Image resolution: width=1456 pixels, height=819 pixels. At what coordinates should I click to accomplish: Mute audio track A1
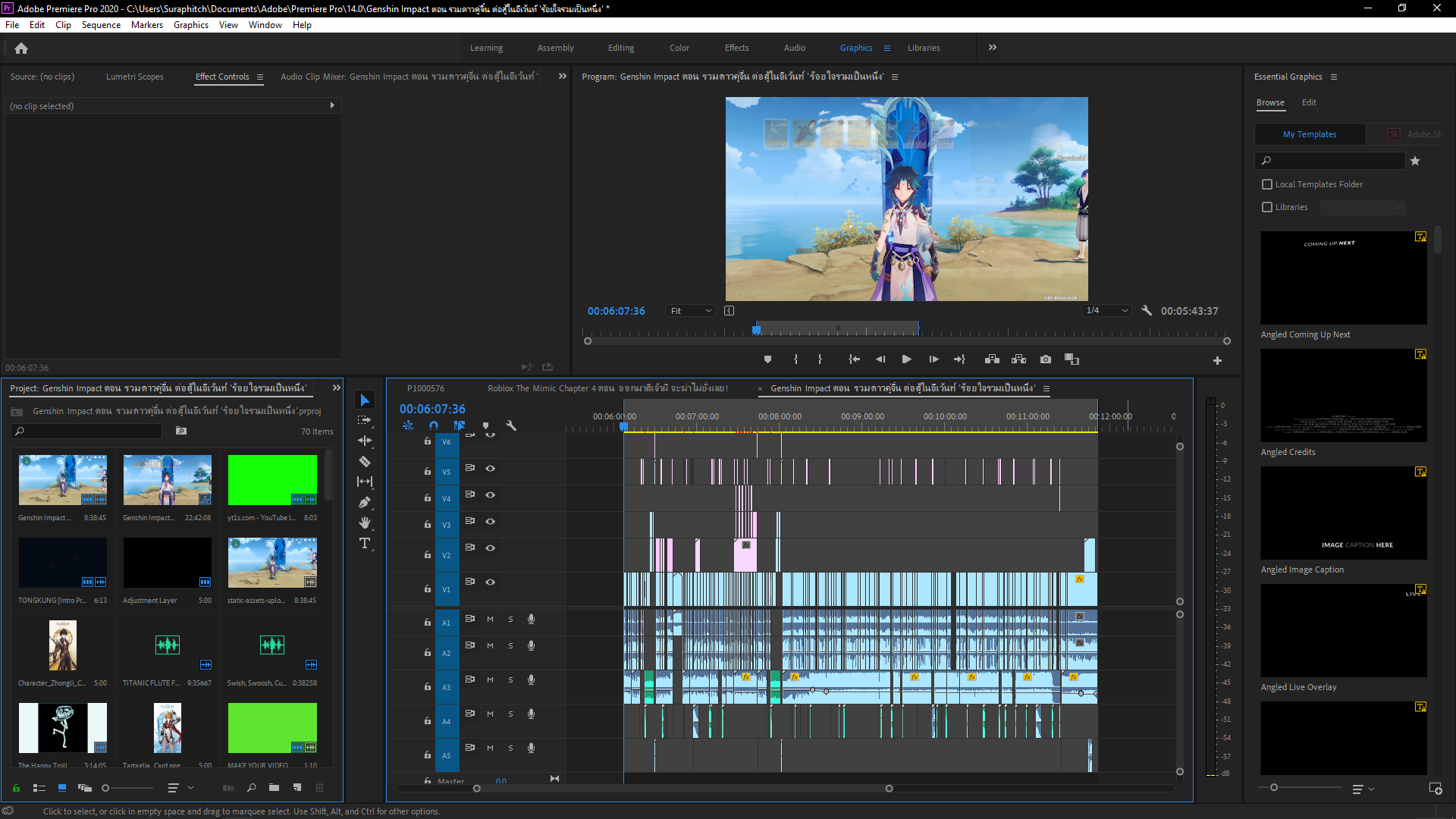pyautogui.click(x=490, y=620)
